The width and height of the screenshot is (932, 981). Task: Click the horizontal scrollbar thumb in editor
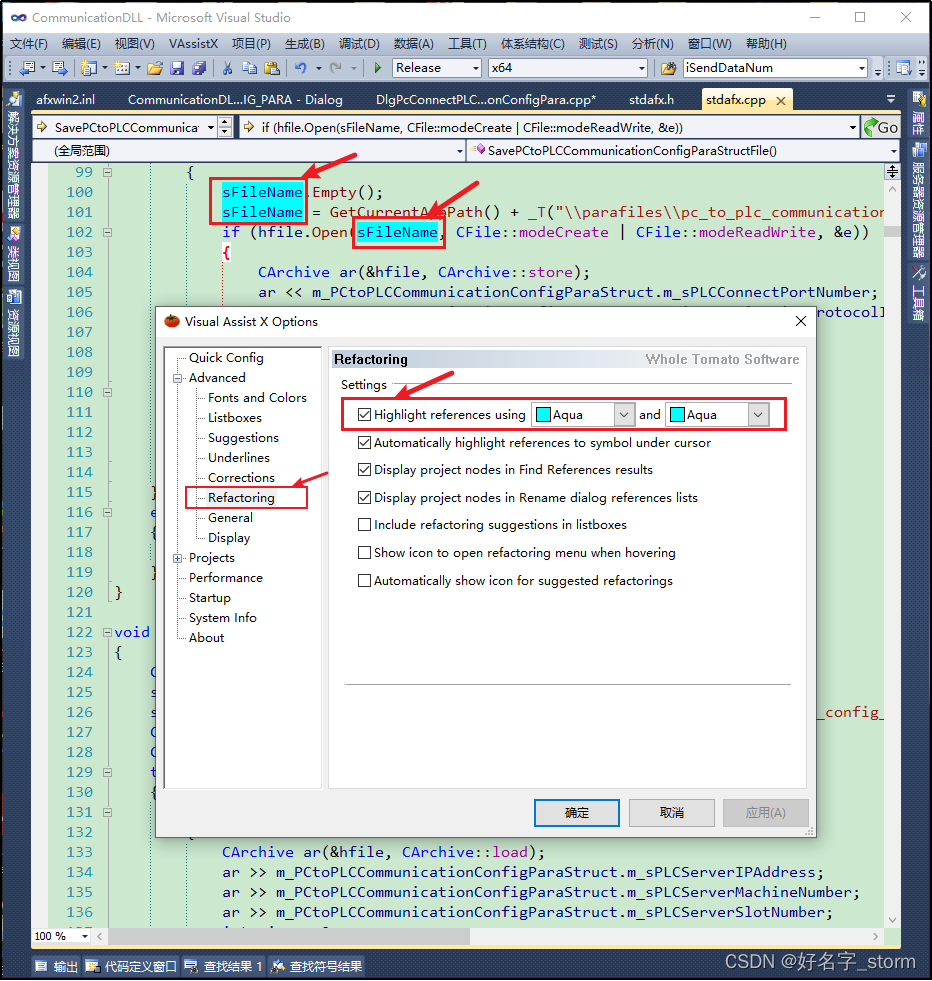(x=289, y=937)
